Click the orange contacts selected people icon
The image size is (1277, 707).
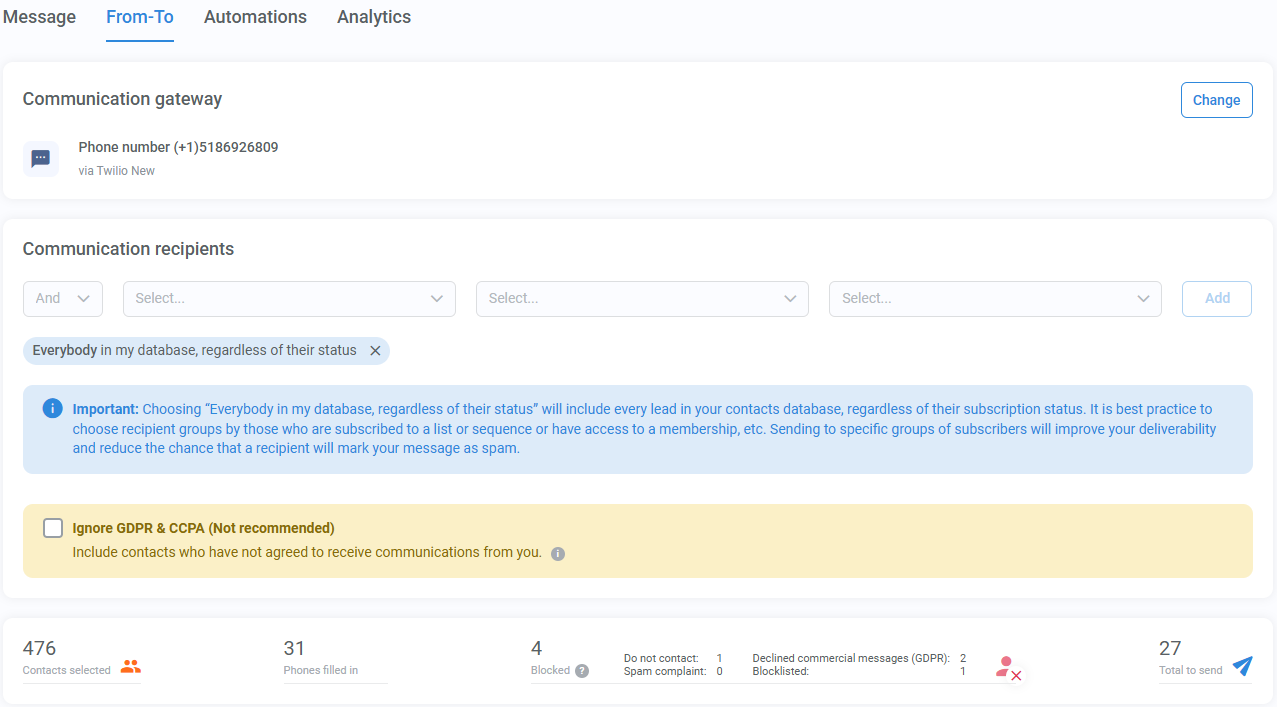click(x=130, y=667)
